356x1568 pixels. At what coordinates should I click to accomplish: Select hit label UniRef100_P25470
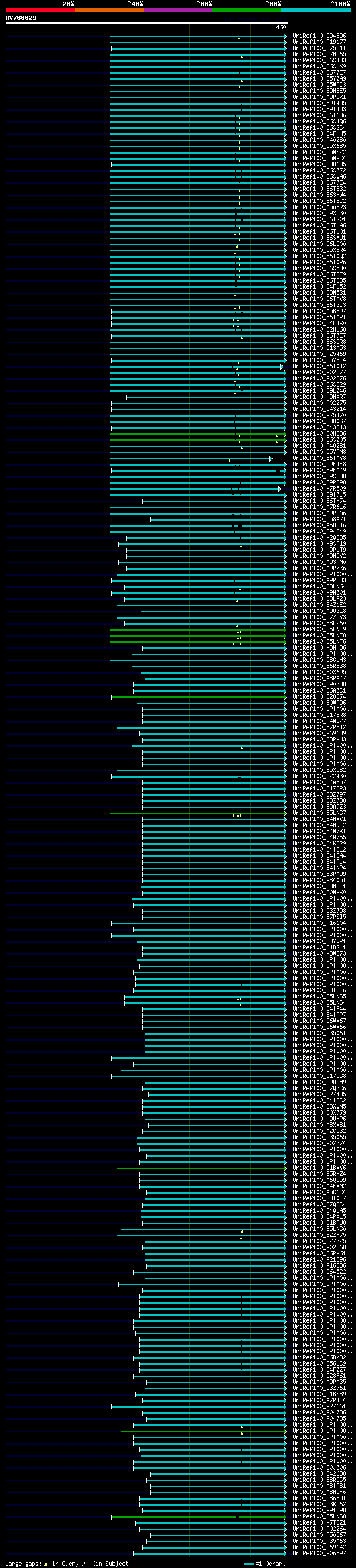click(319, 415)
